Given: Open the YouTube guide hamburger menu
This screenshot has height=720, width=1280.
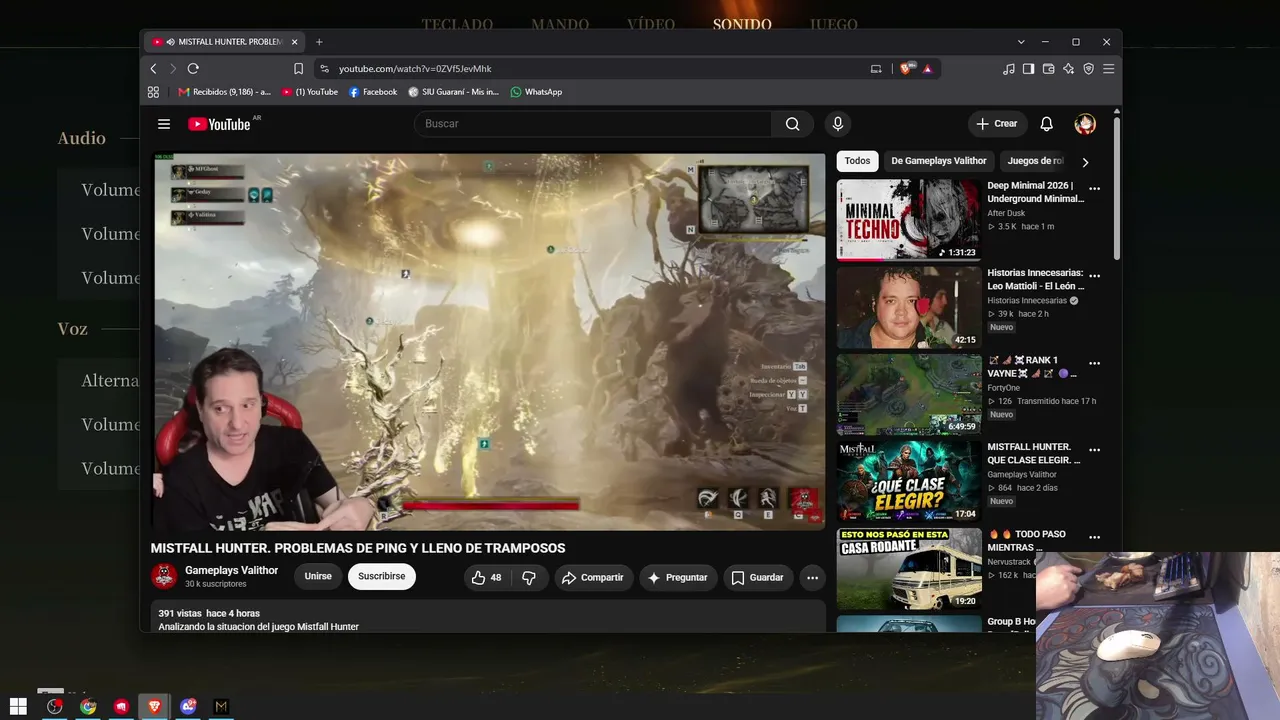Looking at the screenshot, I should [x=164, y=124].
